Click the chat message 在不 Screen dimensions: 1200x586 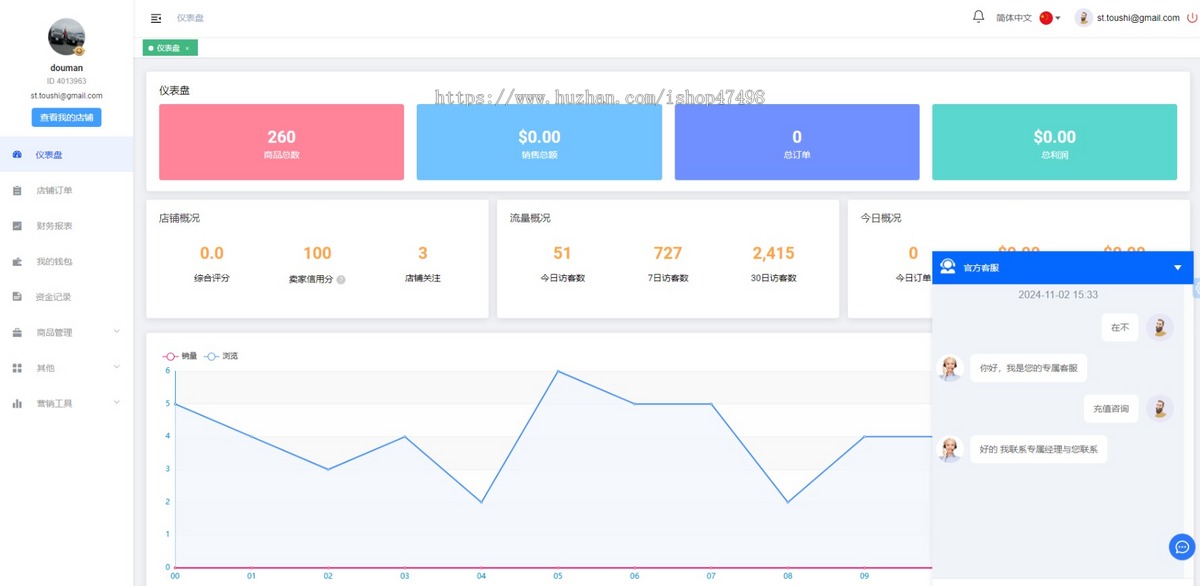[1120, 327]
